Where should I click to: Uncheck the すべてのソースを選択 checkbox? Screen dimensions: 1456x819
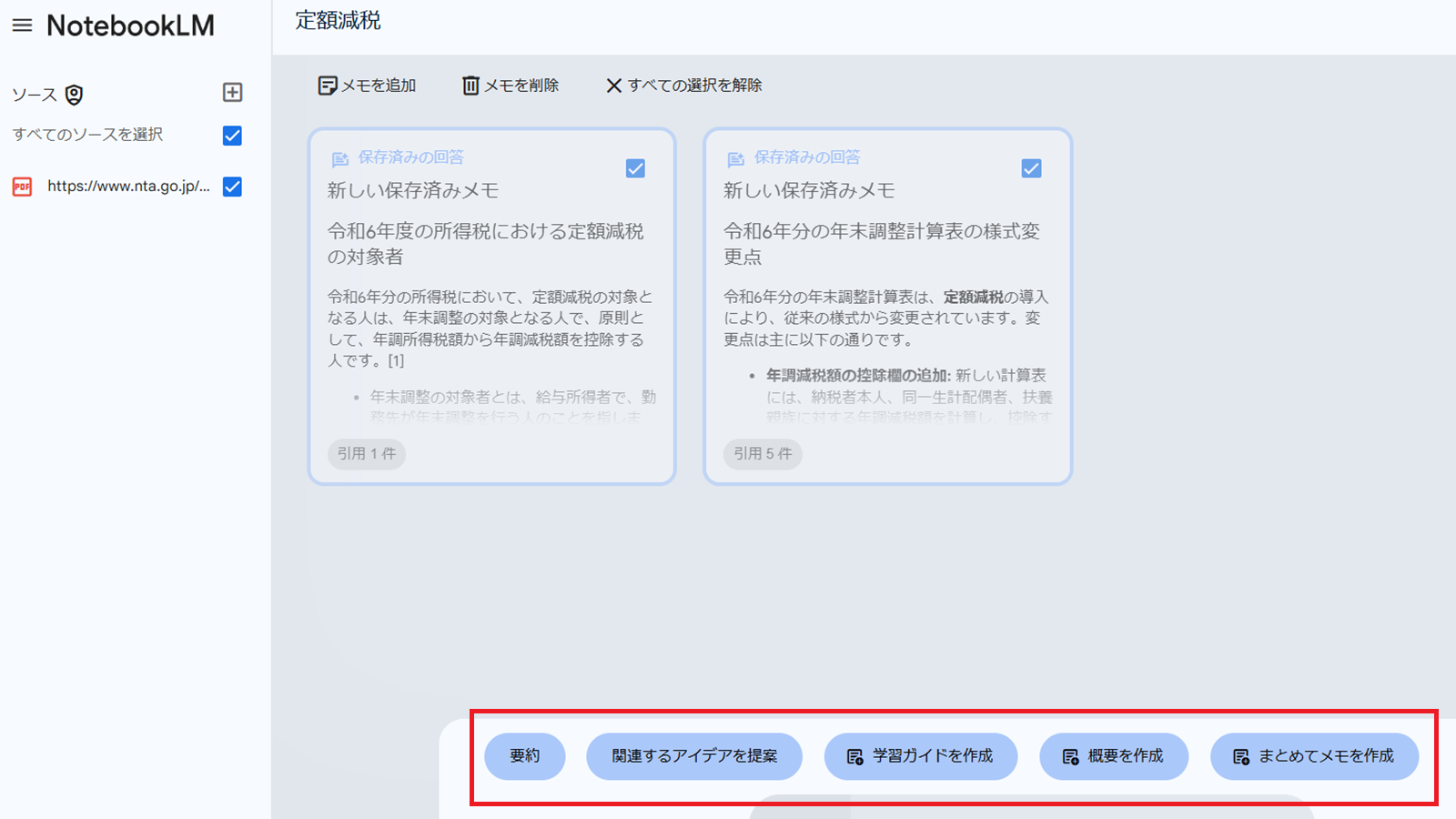click(231, 135)
